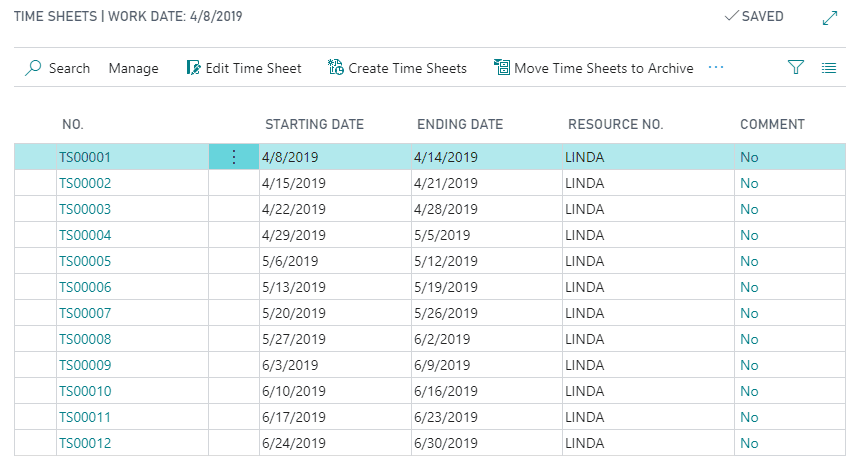860x464 pixels.
Task: Click the Create Time Sheets icon
Action: [x=336, y=68]
